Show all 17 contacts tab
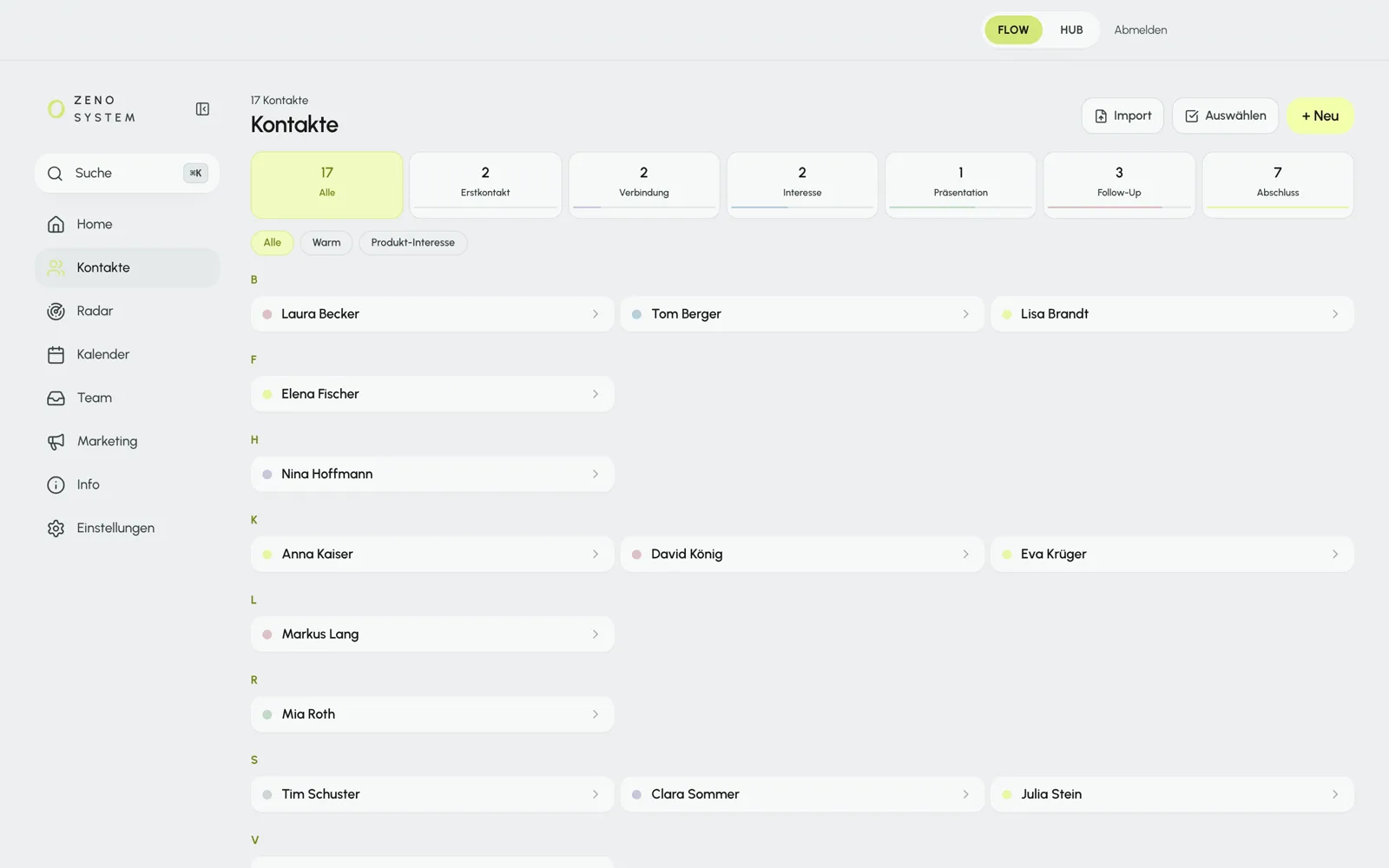Viewport: 1389px width, 868px height. pos(326,185)
